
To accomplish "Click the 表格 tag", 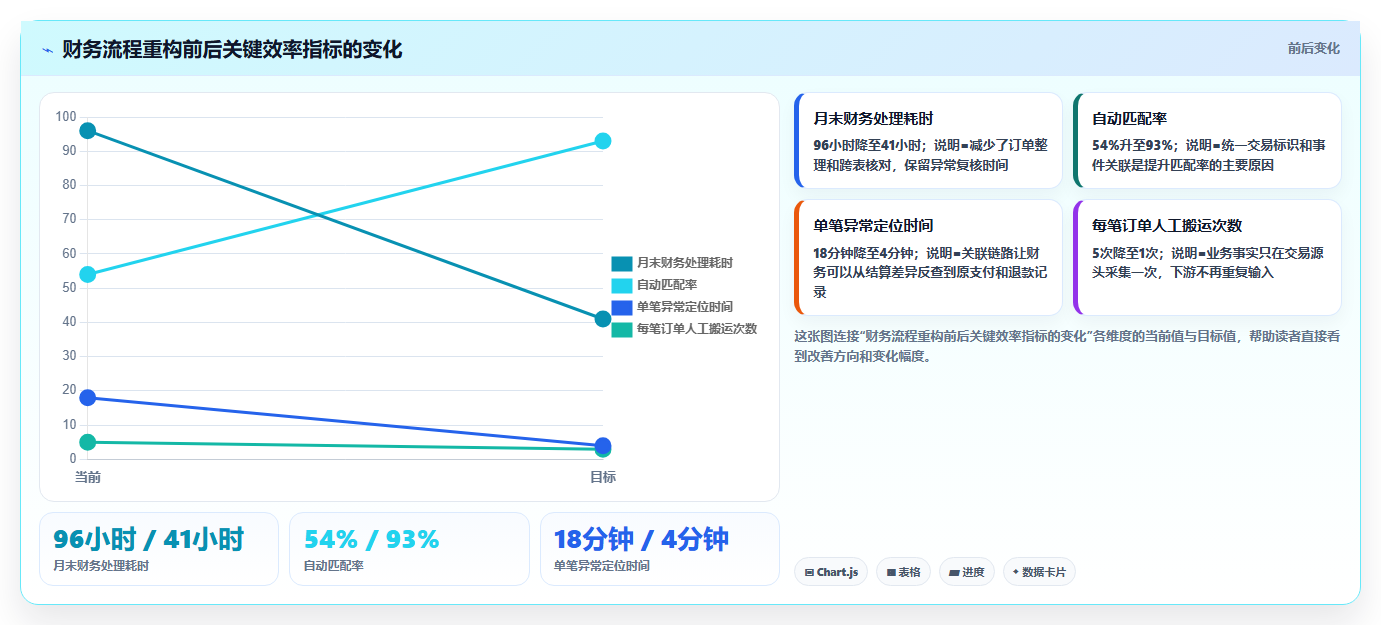I will tap(903, 572).
